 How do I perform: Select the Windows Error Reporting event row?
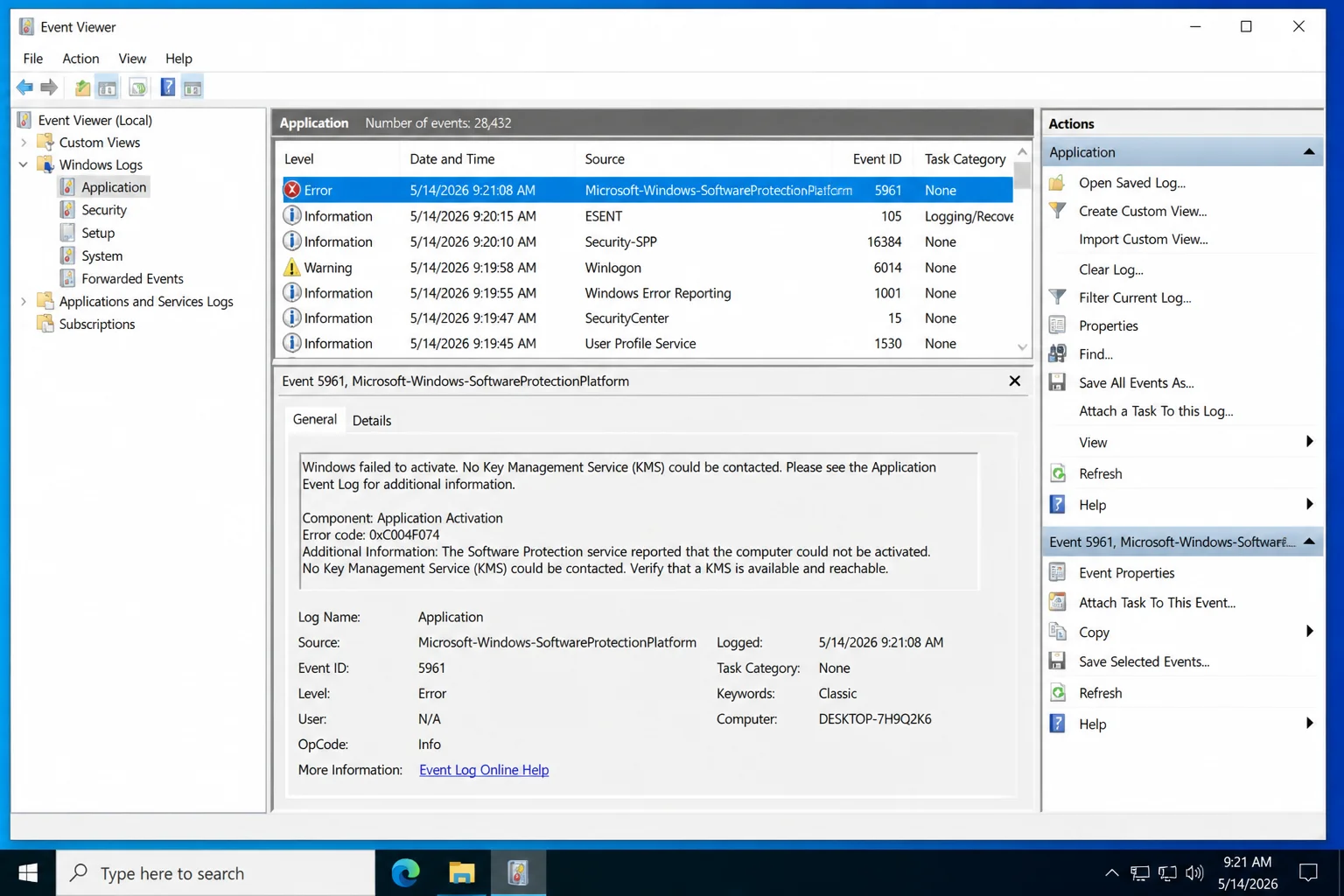[x=647, y=293]
